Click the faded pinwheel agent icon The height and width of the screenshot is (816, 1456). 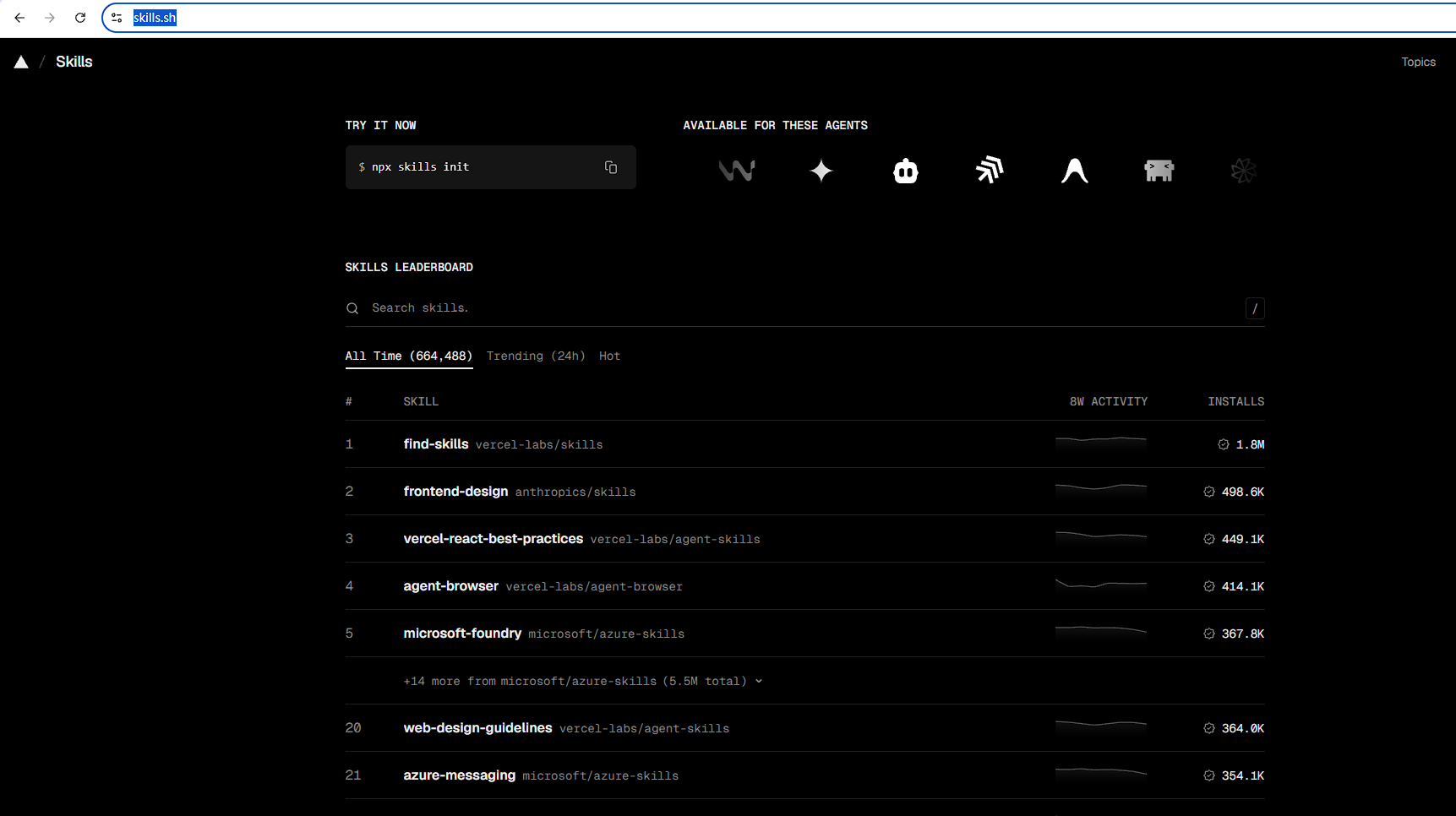point(1244,171)
